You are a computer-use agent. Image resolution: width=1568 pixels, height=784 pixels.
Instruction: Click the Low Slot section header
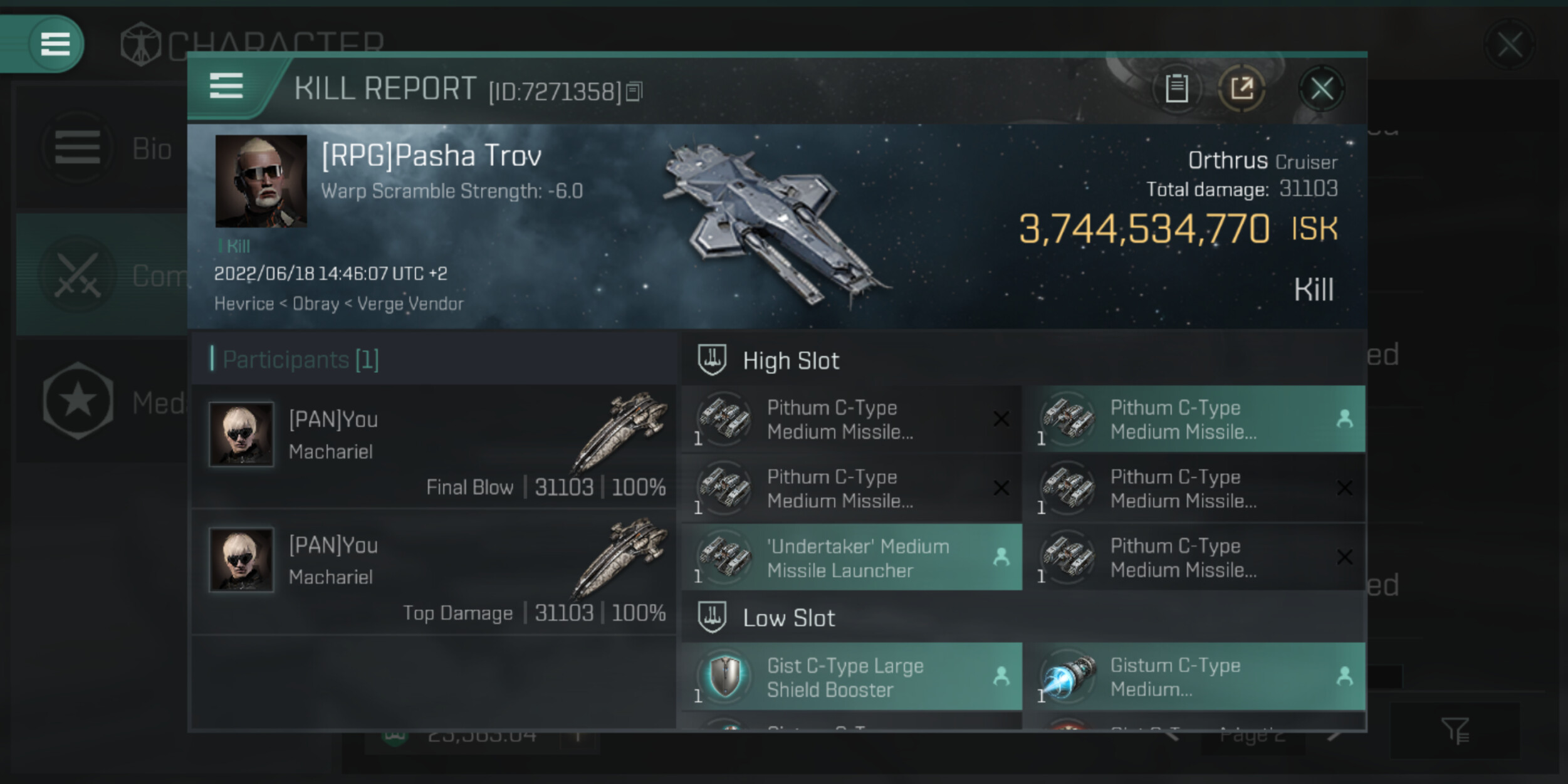[788, 618]
